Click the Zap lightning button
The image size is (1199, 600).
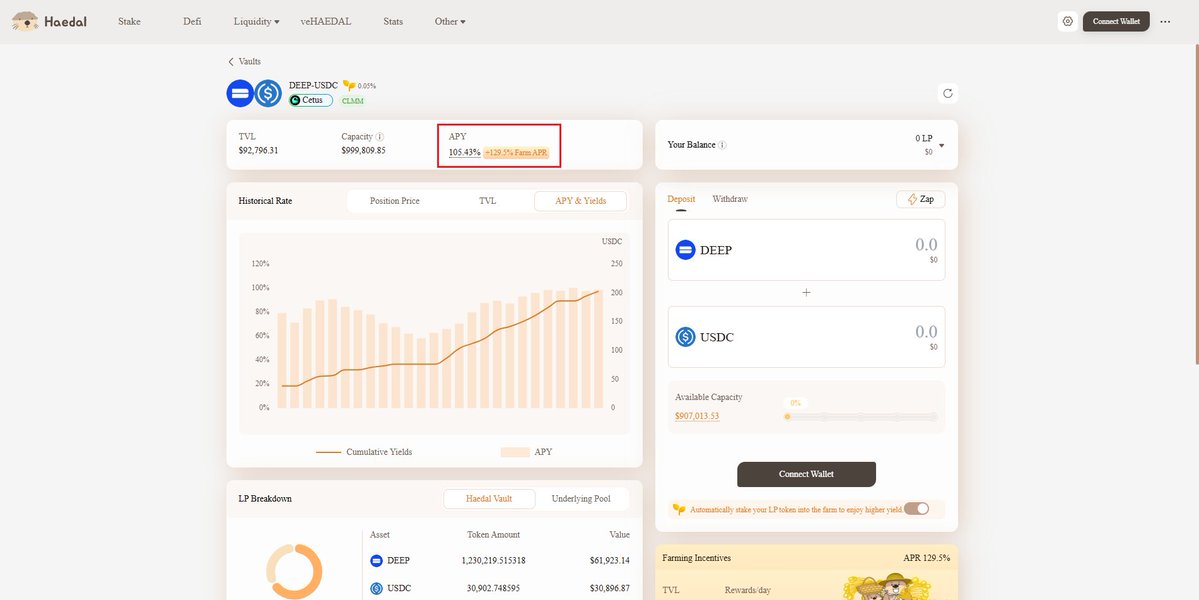tap(921, 199)
